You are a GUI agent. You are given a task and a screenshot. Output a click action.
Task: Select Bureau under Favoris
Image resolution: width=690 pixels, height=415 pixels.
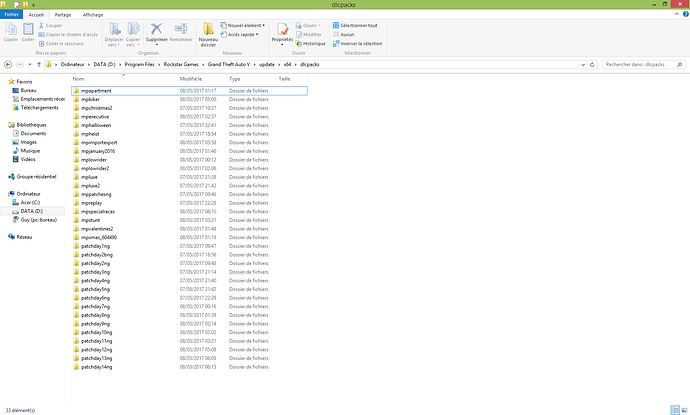(28, 90)
